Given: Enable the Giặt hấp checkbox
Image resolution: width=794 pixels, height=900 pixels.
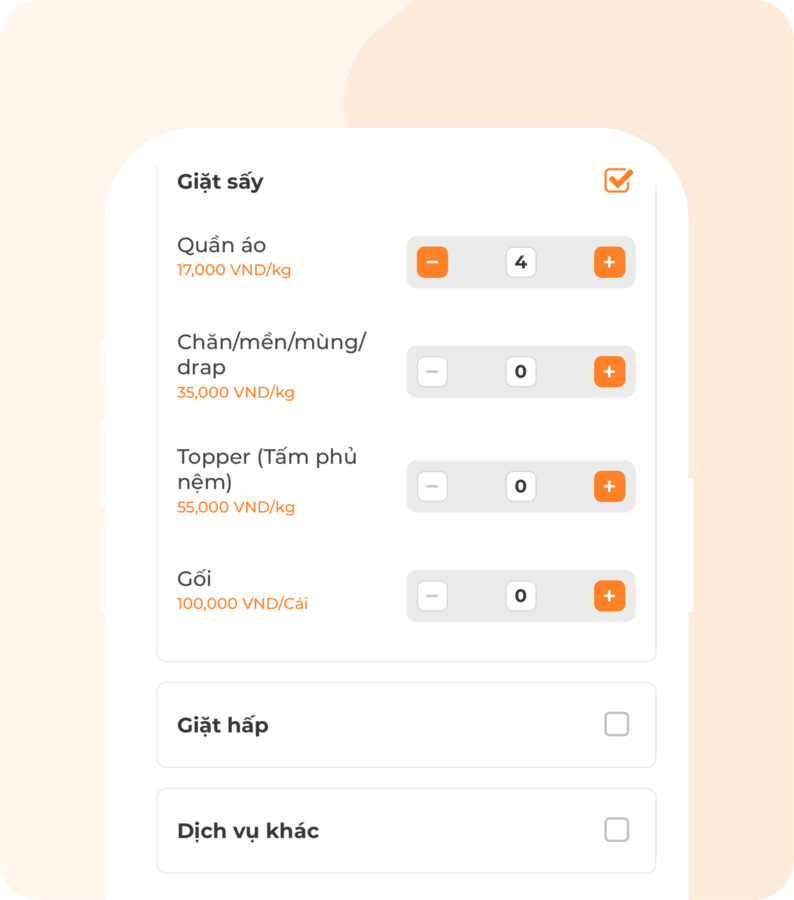Looking at the screenshot, I should pyautogui.click(x=617, y=724).
